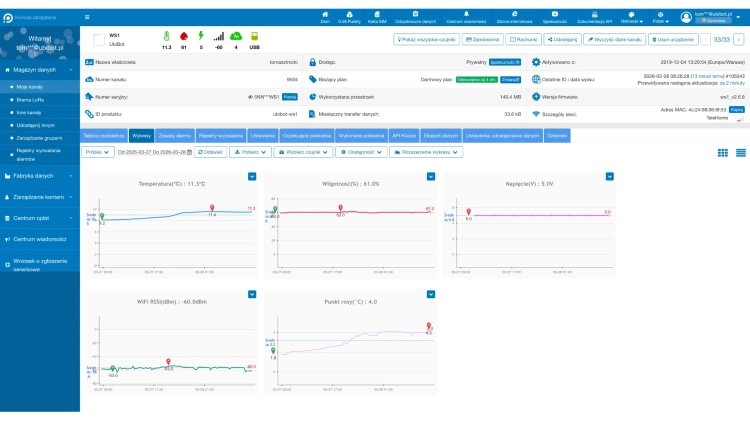Click the Odśwież refresh button
Screen dimensions: 750x421
210,152
